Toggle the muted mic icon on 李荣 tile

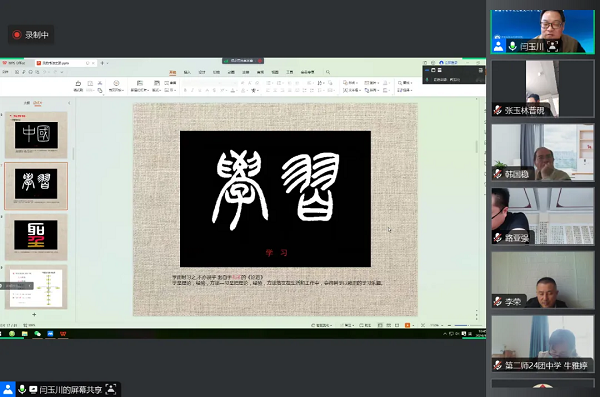498,302
